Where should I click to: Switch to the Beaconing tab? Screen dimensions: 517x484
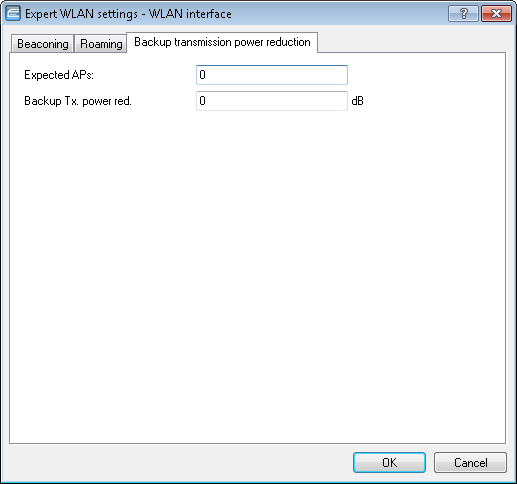pos(43,44)
